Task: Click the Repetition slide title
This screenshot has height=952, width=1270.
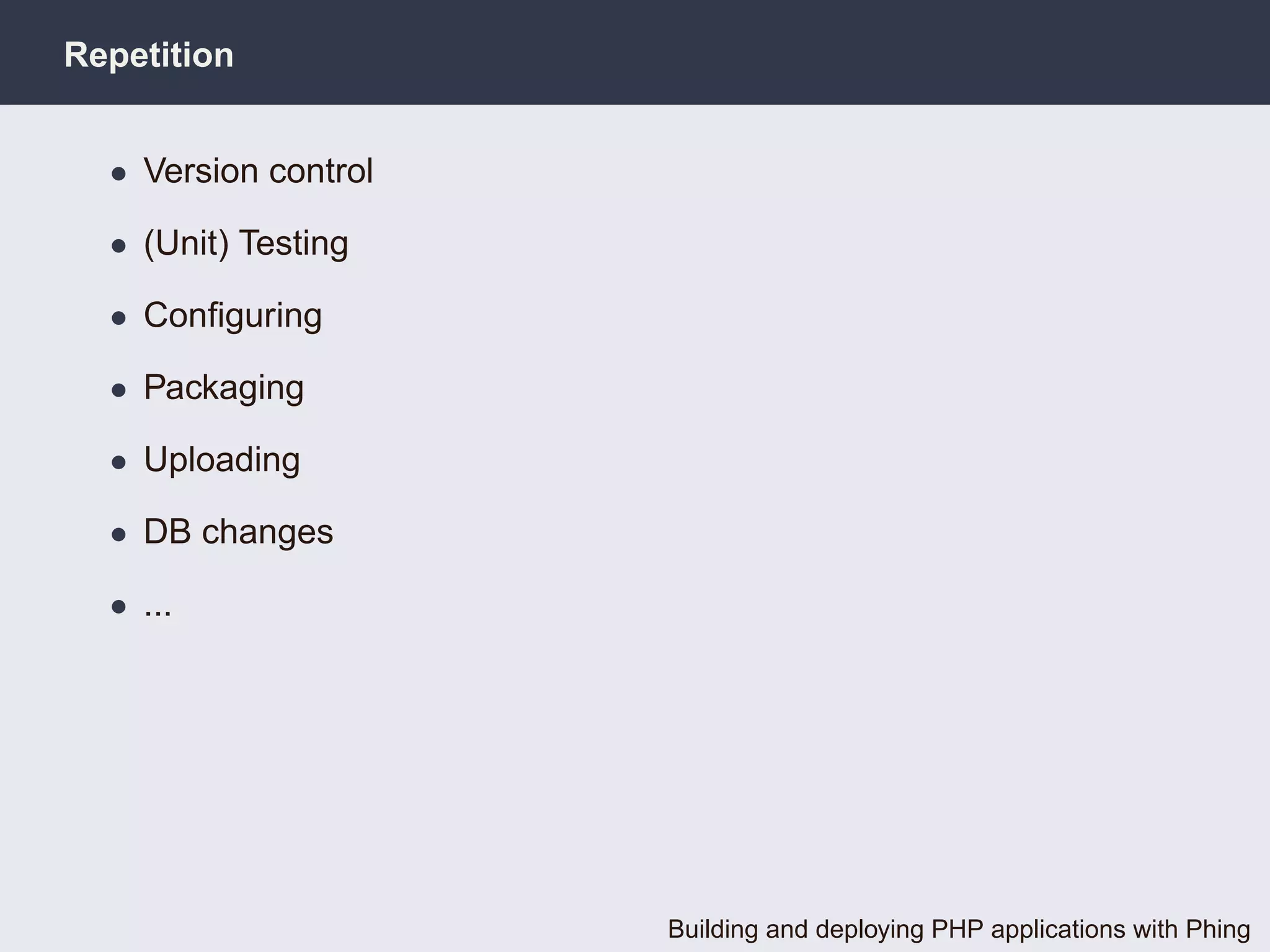Action: coord(149,55)
